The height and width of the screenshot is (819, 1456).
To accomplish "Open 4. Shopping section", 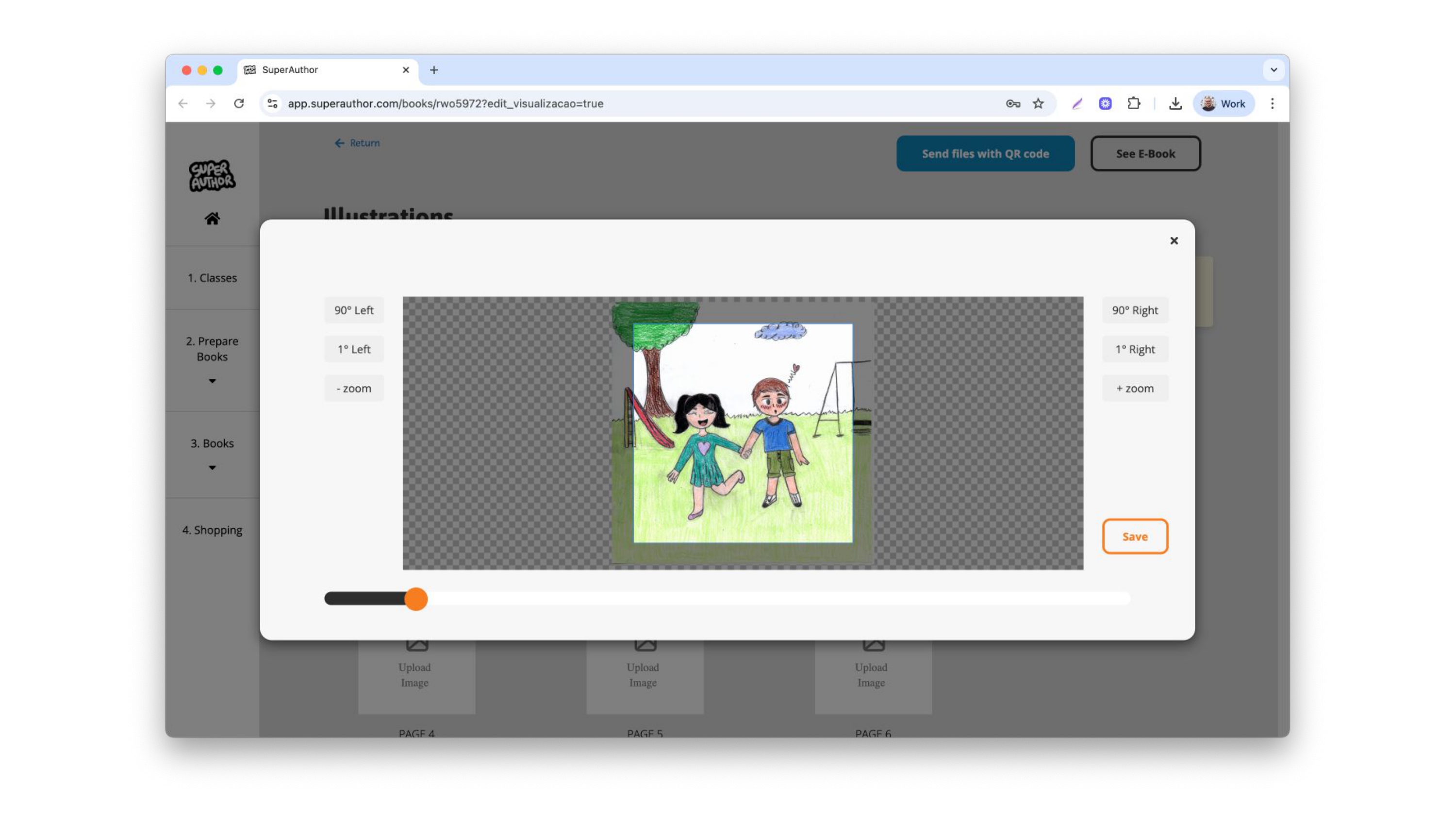I will (212, 530).
